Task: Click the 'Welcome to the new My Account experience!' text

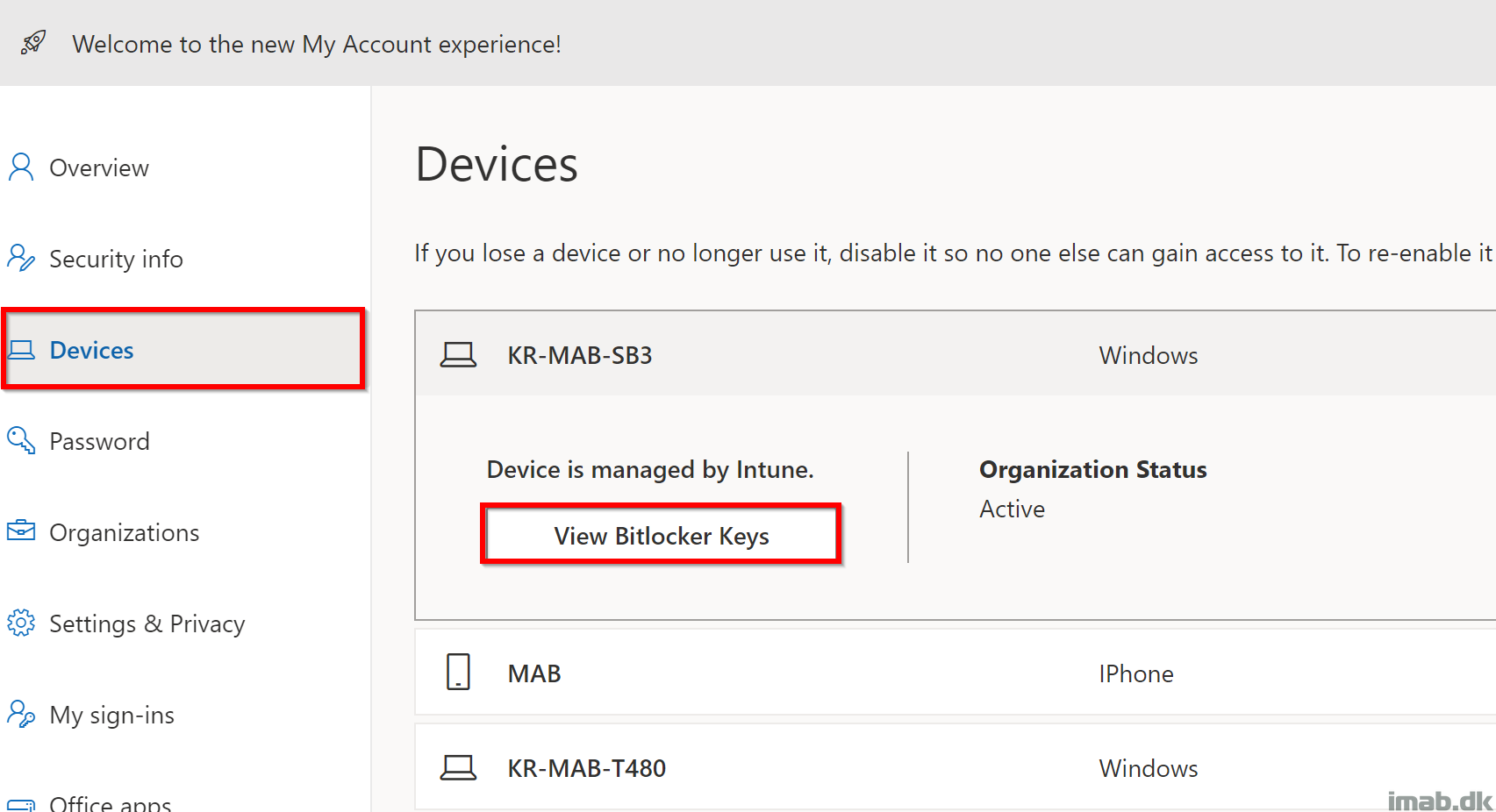Action: 317,44
